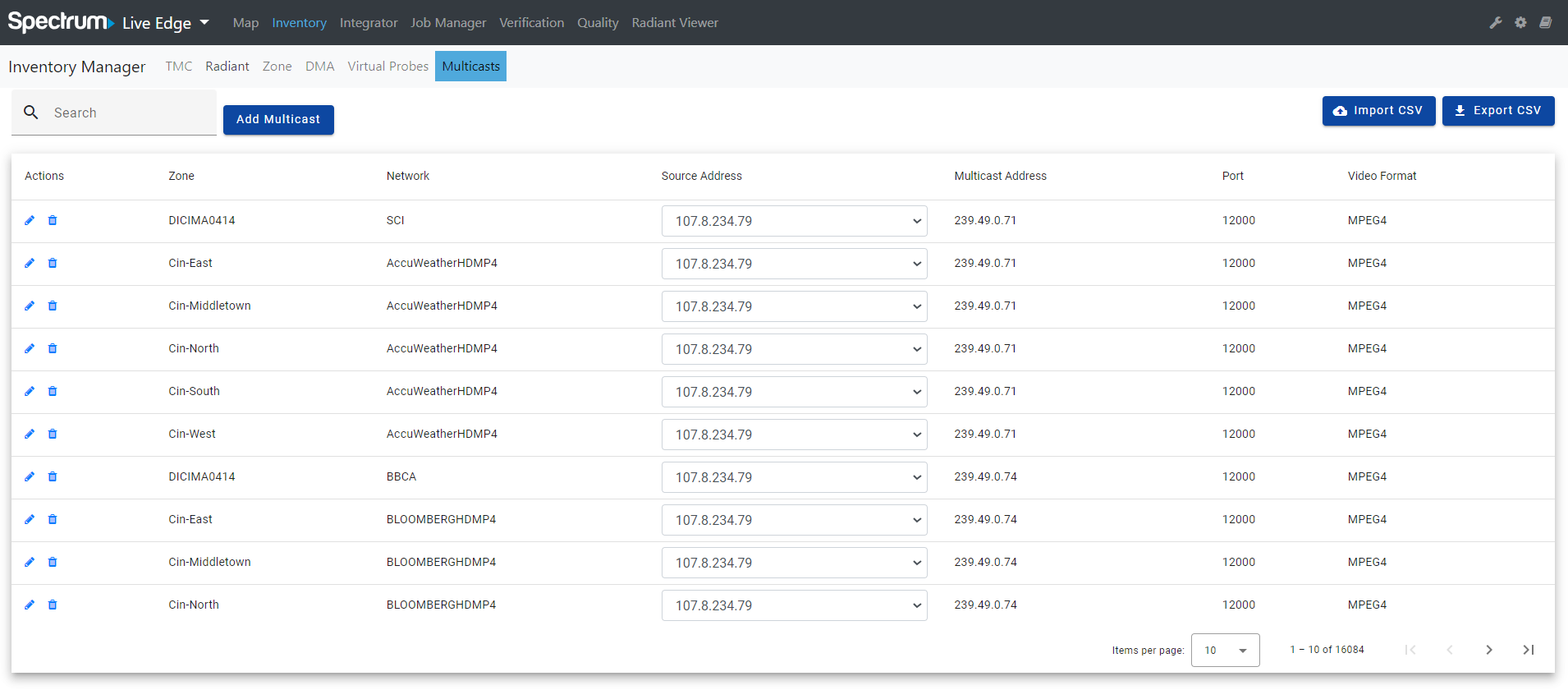Open source address dropdown for DICIMA0414 SCI
Screen dimensions: 1568x690
coord(795,221)
